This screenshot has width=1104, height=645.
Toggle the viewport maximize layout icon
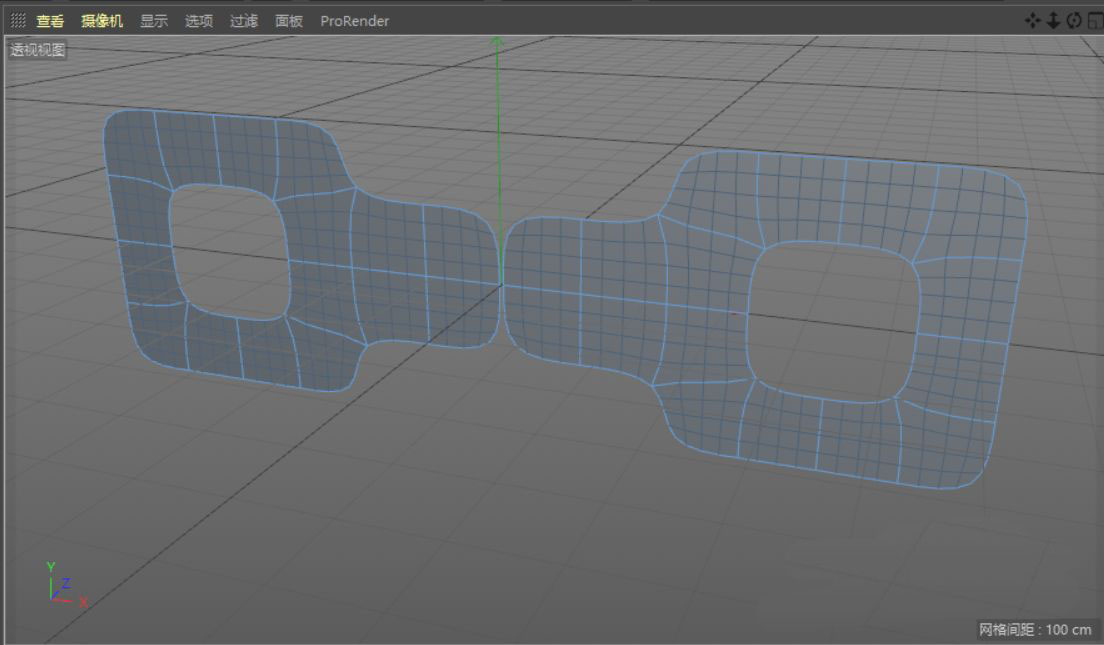tap(1095, 20)
